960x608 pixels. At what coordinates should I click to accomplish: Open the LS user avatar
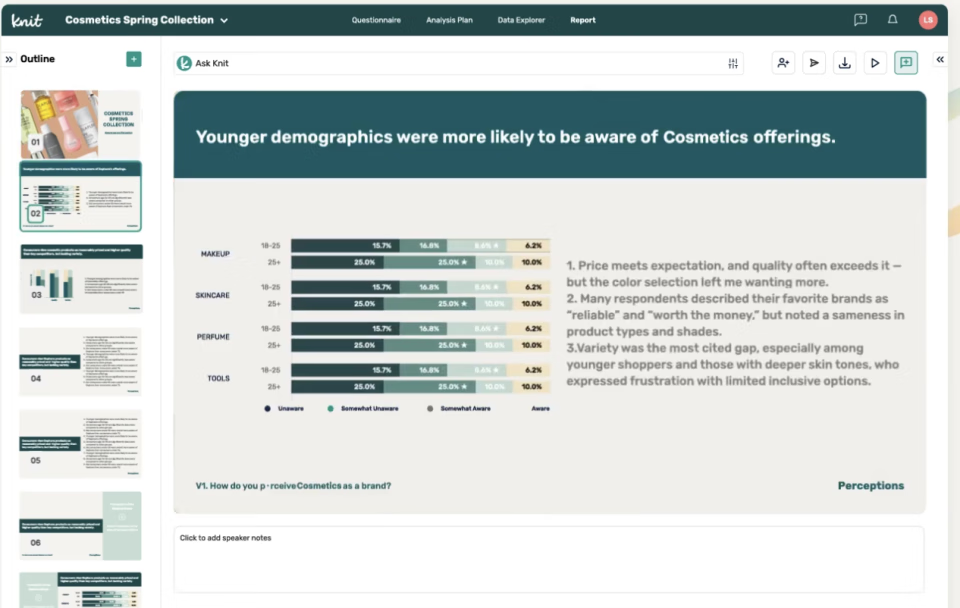(928, 20)
